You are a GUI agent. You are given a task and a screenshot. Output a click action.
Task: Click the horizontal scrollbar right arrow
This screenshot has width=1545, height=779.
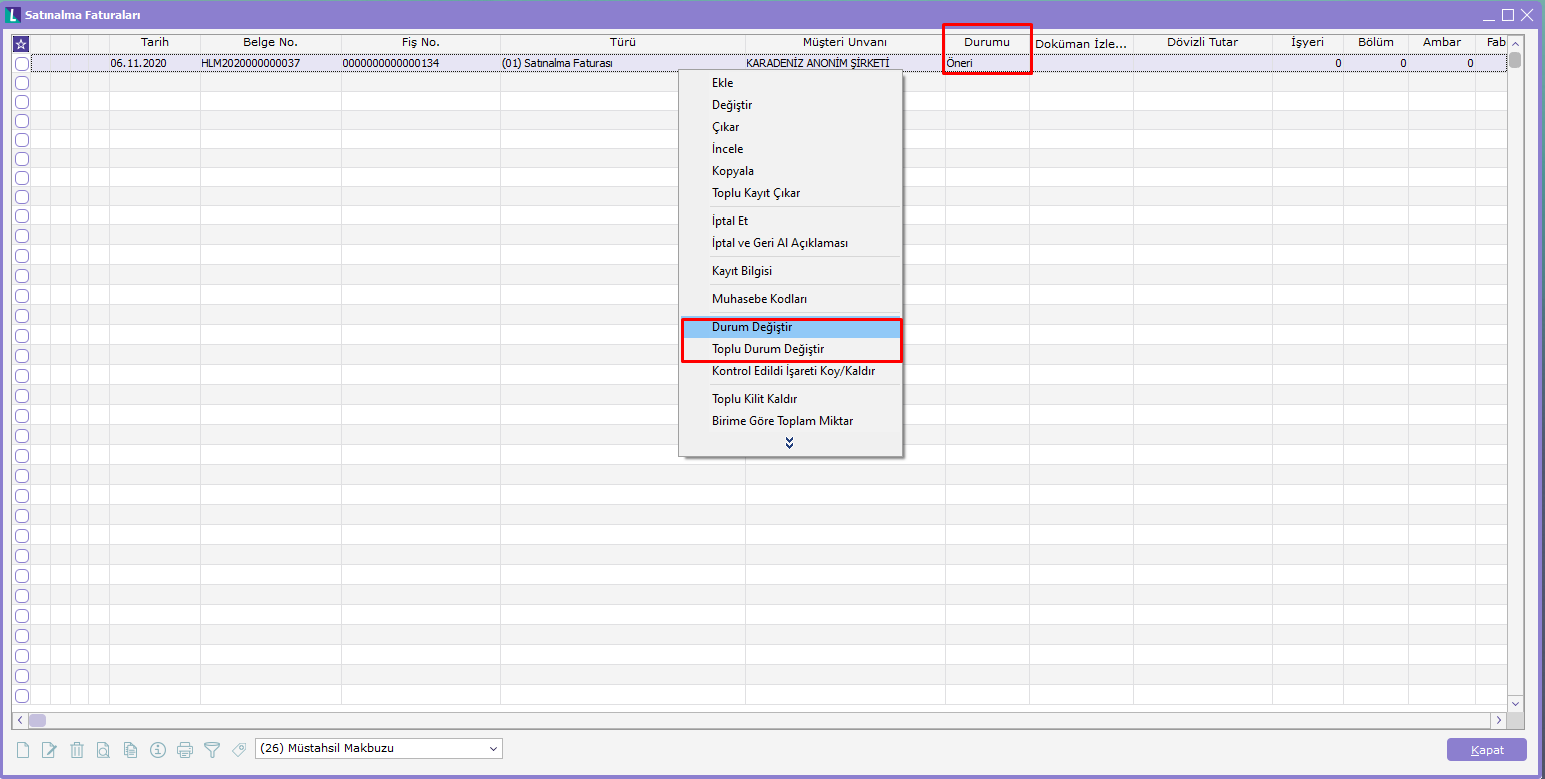click(x=1498, y=720)
